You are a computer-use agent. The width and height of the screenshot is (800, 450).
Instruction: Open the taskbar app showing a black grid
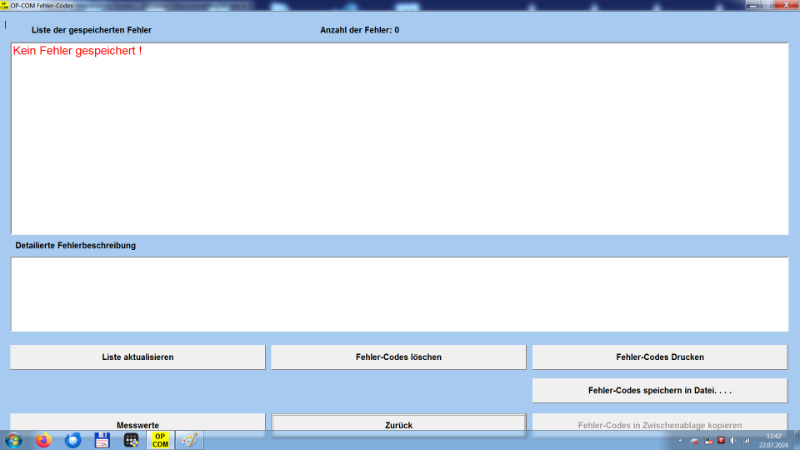[131, 440]
